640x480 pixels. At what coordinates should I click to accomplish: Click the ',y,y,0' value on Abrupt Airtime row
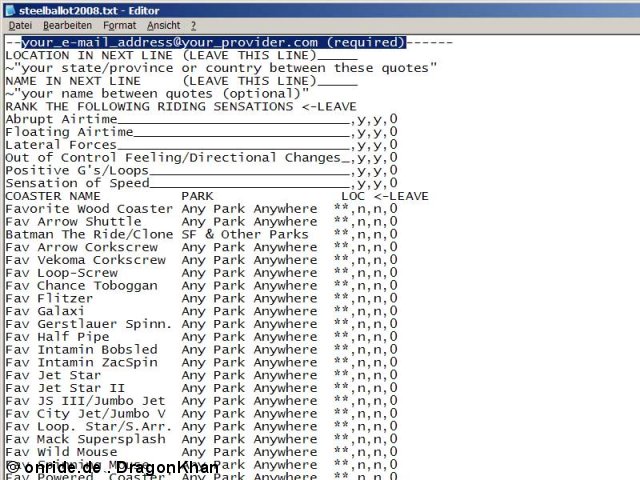[x=373, y=119]
